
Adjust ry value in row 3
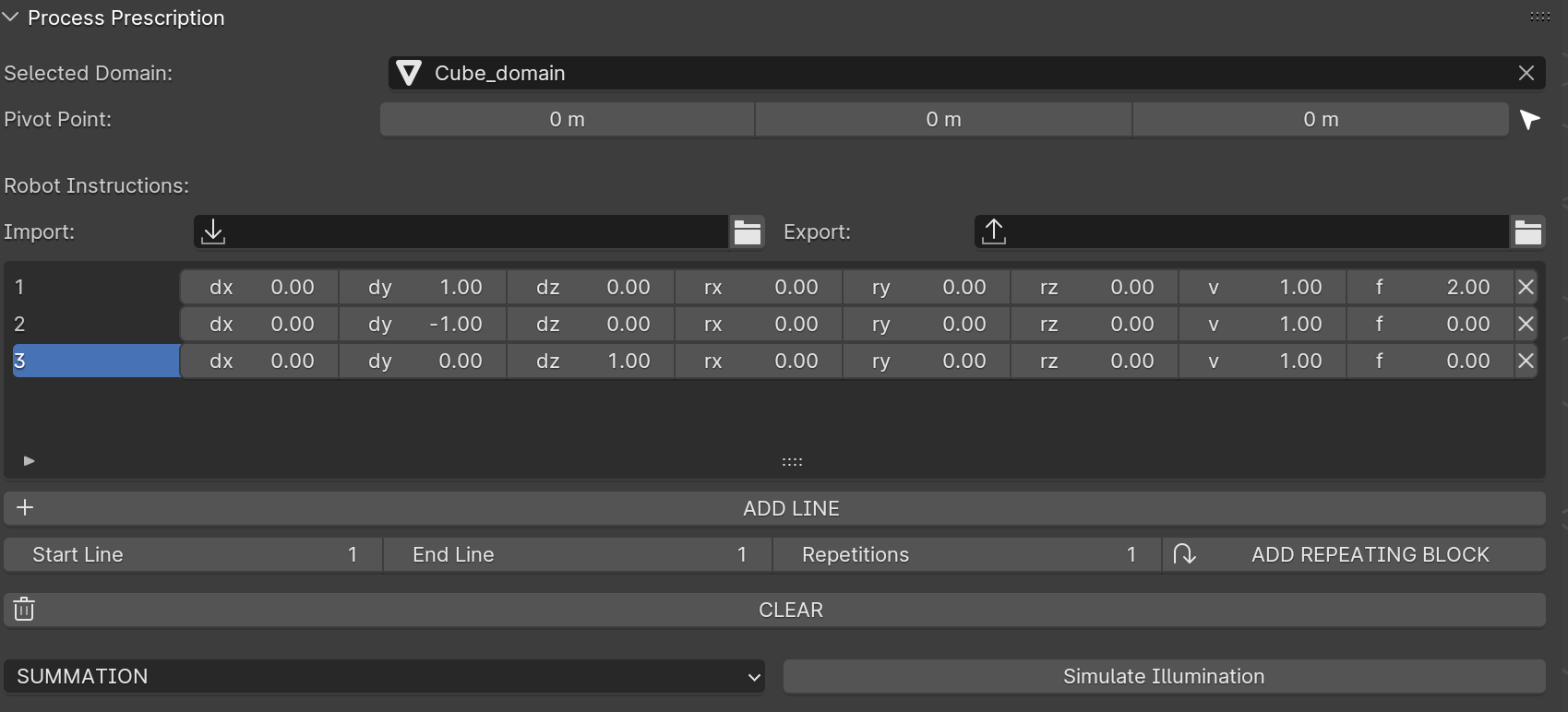pos(927,361)
